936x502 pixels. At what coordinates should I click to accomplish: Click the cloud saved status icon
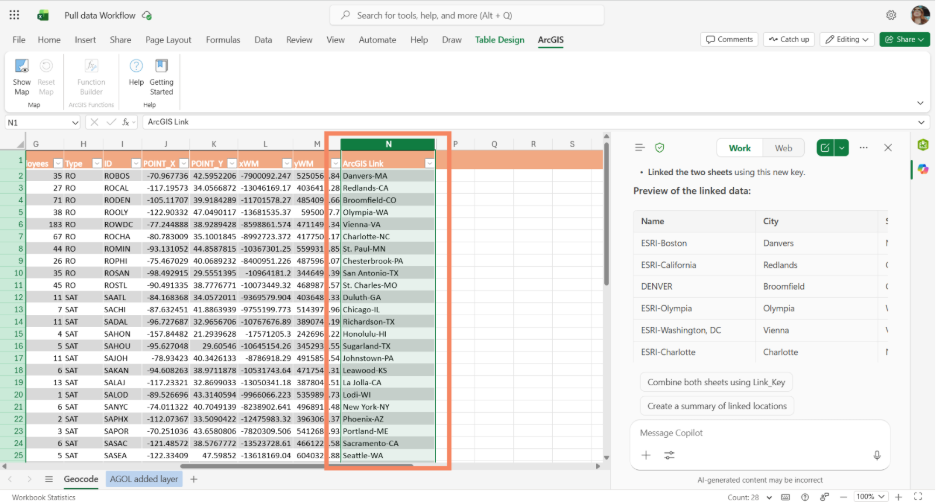coord(147,16)
